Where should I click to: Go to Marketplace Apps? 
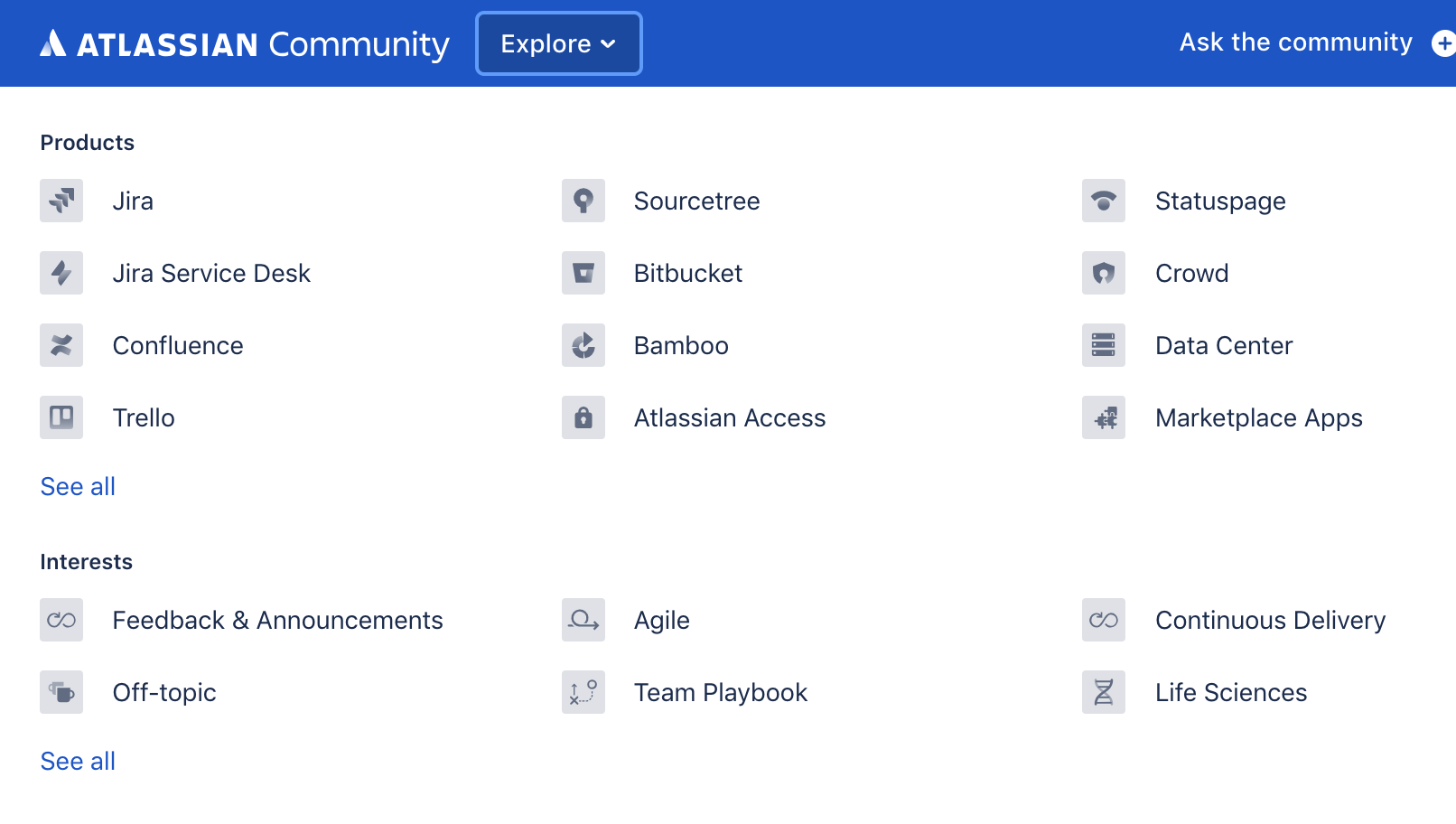pyautogui.click(x=1259, y=418)
